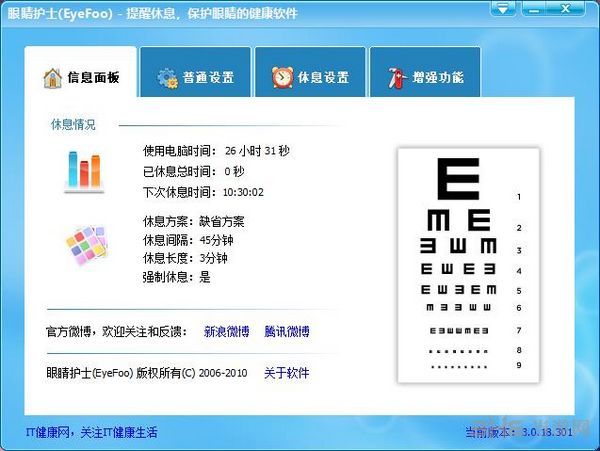Click the alarm clock icon on 休息设置 tab
This screenshot has width=600, height=451.
282,77
